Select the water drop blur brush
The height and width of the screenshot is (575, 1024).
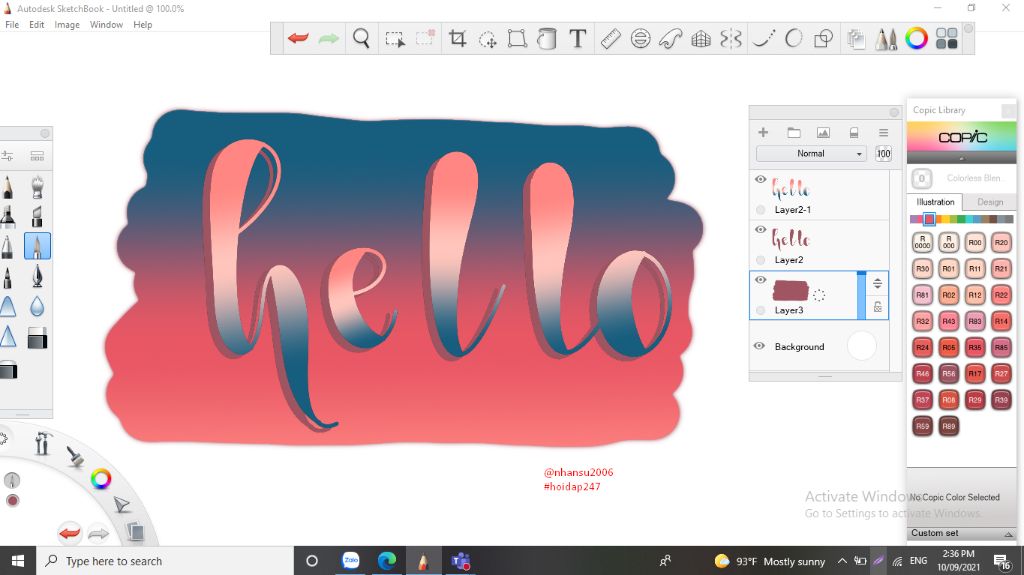coord(37,306)
